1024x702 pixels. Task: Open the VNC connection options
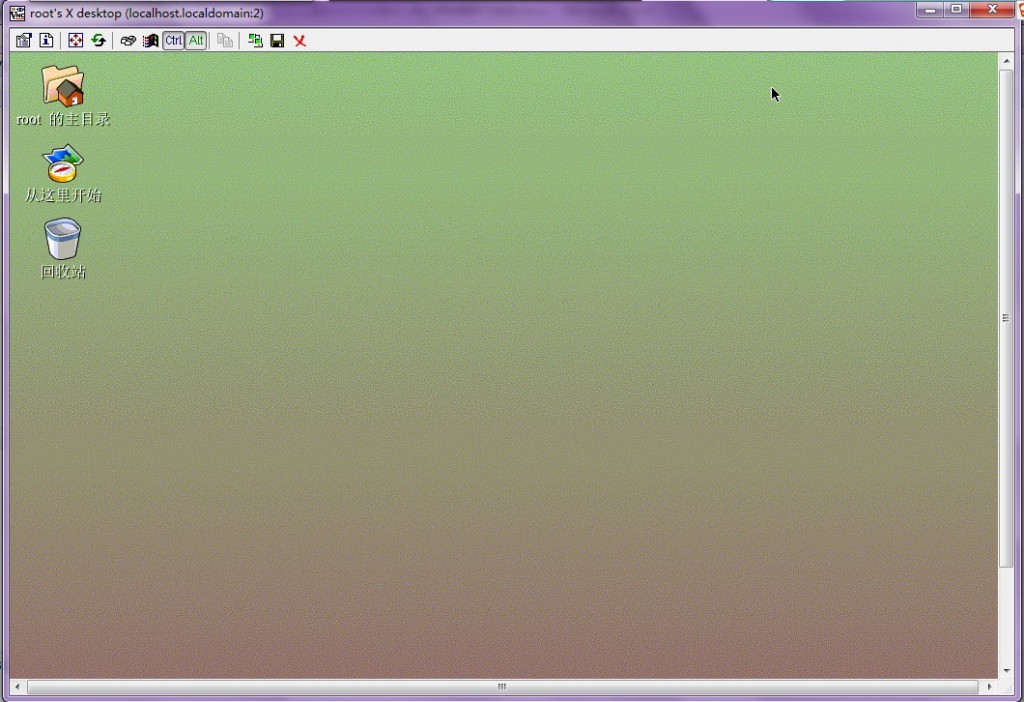(24, 40)
